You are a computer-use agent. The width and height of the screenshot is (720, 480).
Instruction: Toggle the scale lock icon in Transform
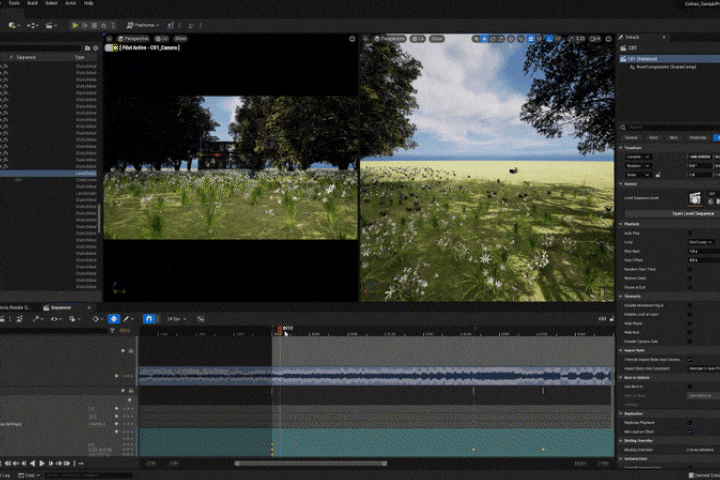click(x=658, y=175)
